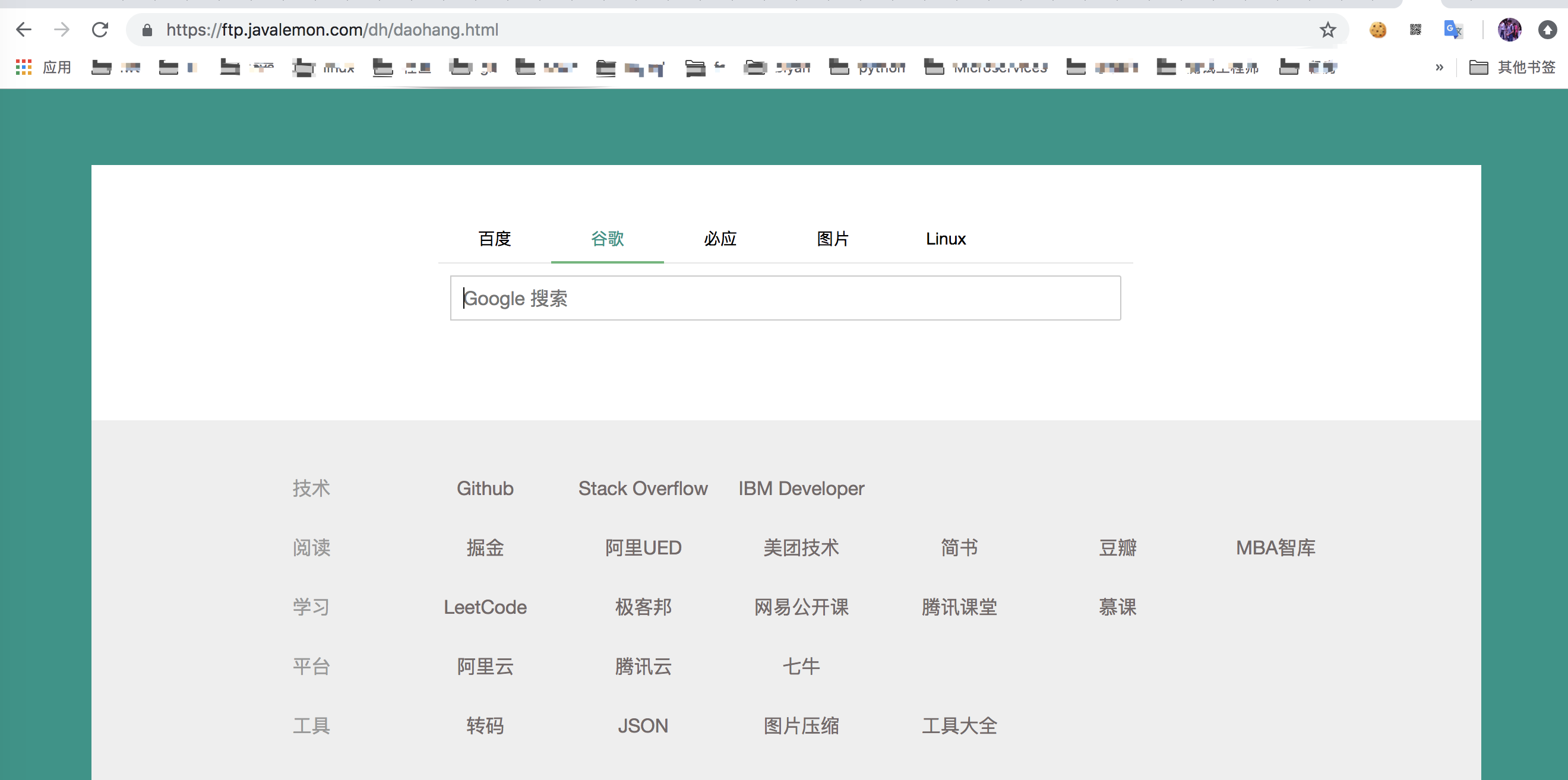Image resolution: width=1568 pixels, height=780 pixels.
Task: Switch to the 图片 search tab
Action: [833, 239]
